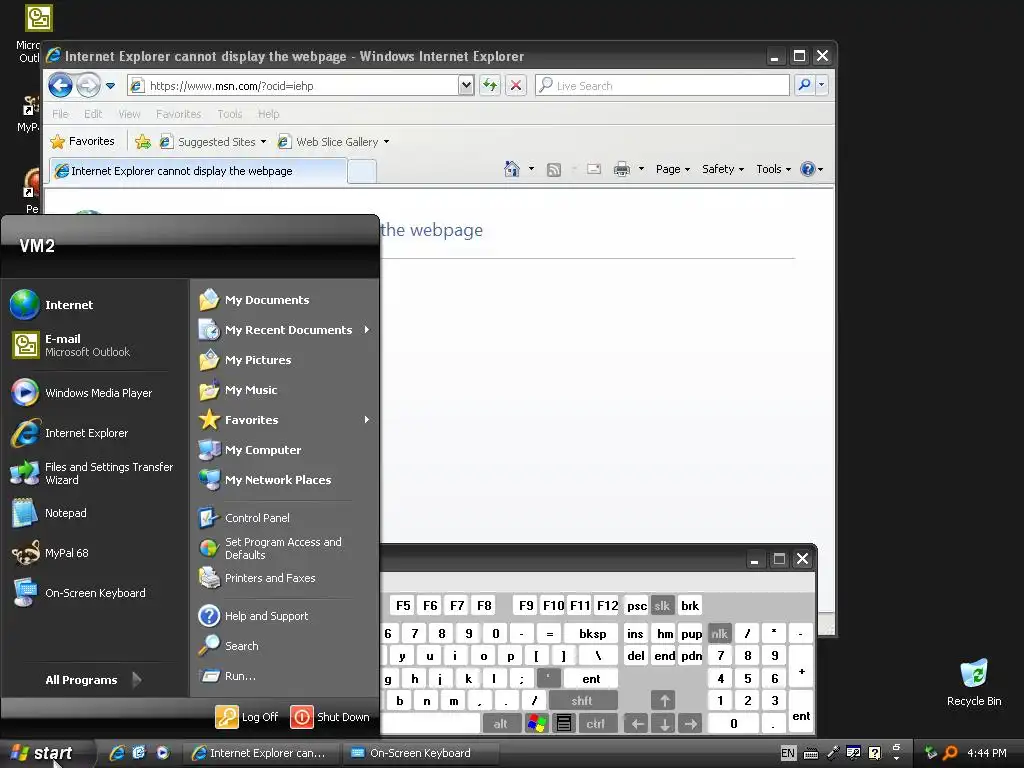1024x768 pixels.
Task: Open Search from the Start menu
Action: [x=229, y=646]
